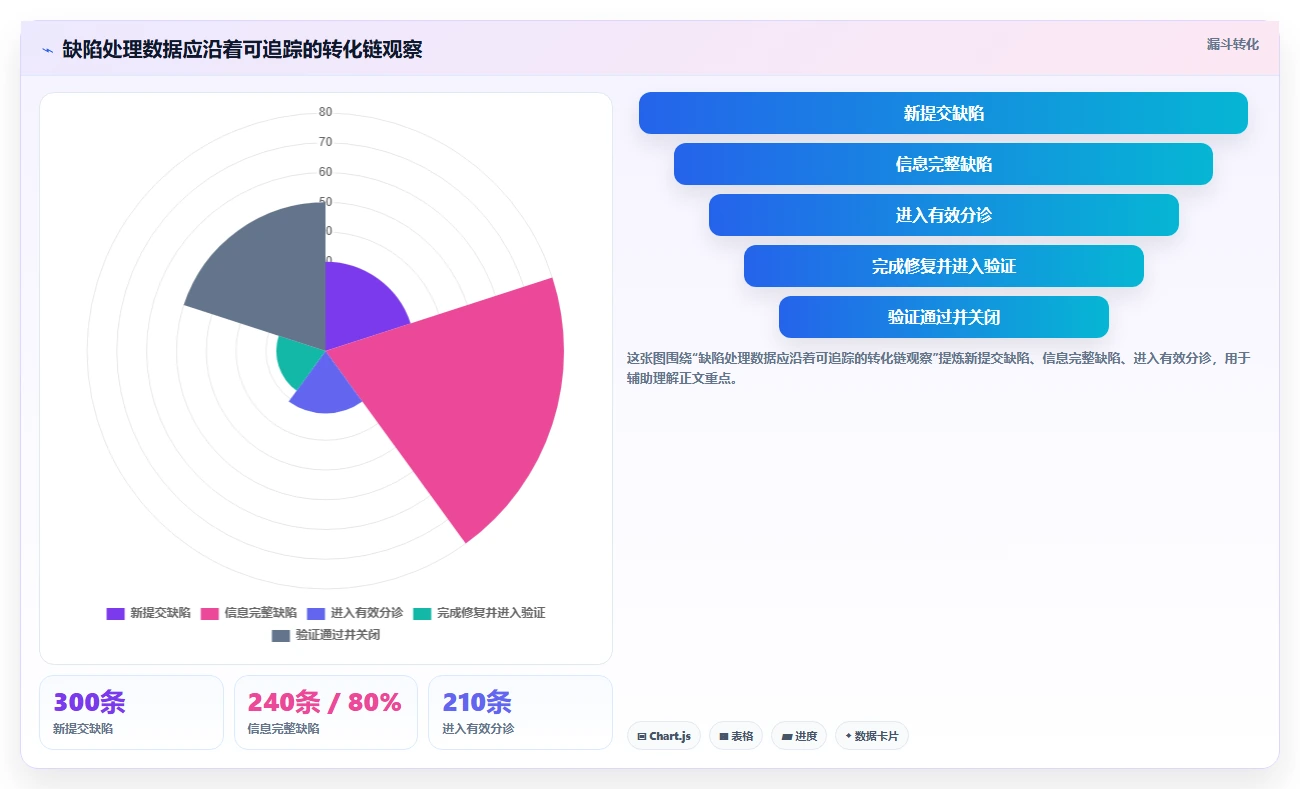Click the indigo polar chart segment
The height and width of the screenshot is (789, 1300).
(325, 385)
